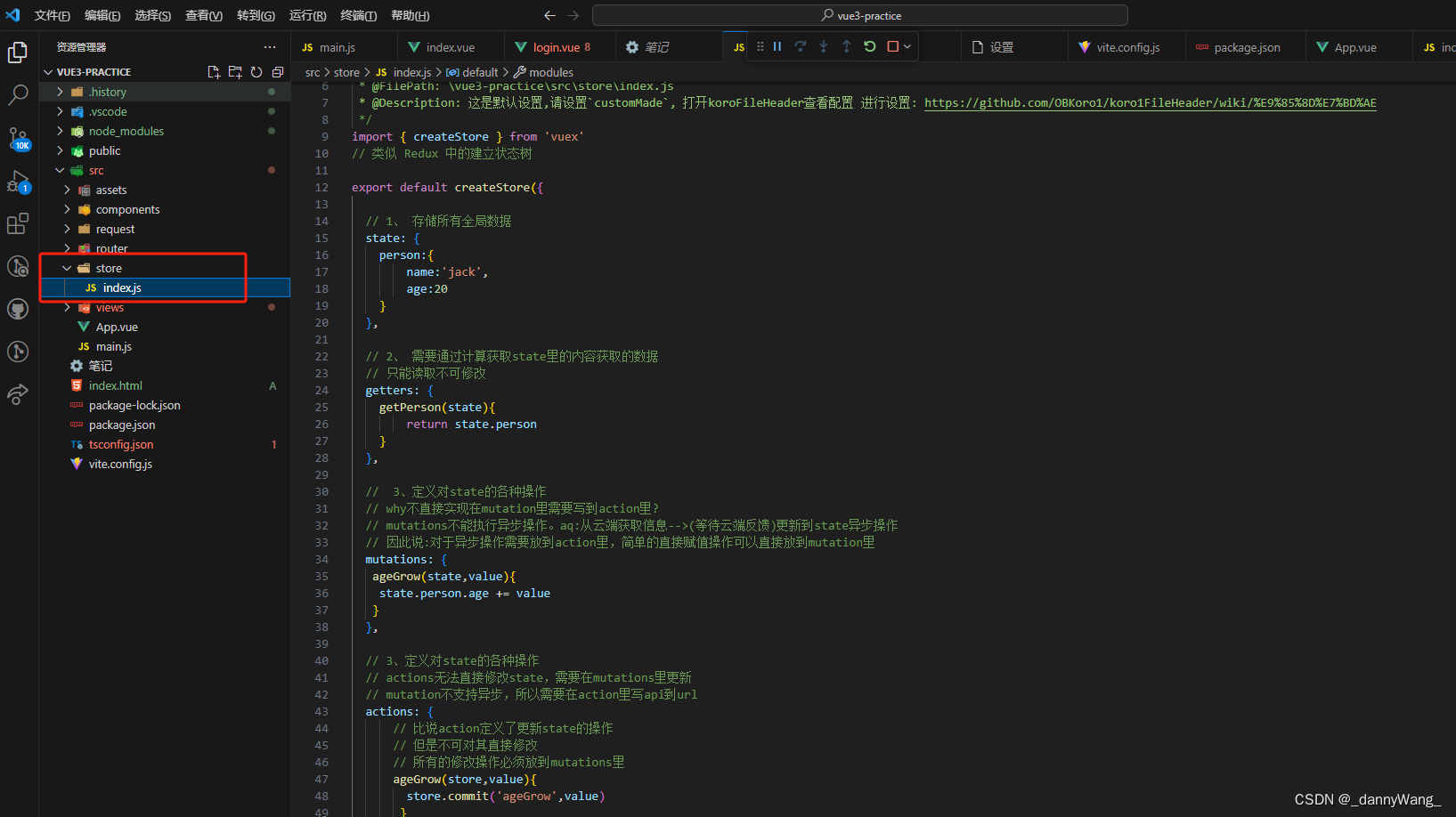The image size is (1456, 817).
Task: Open index.html in the file tree
Action: pyautogui.click(x=165, y=385)
